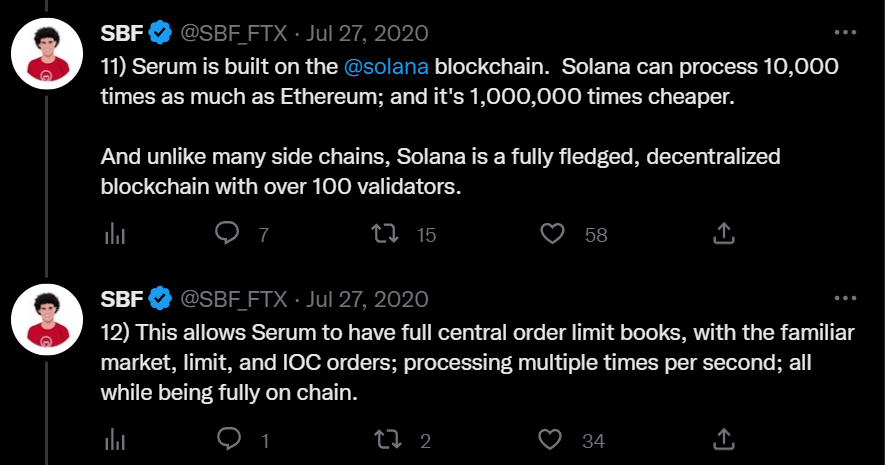Open more options menu on tweet 12

[845, 298]
